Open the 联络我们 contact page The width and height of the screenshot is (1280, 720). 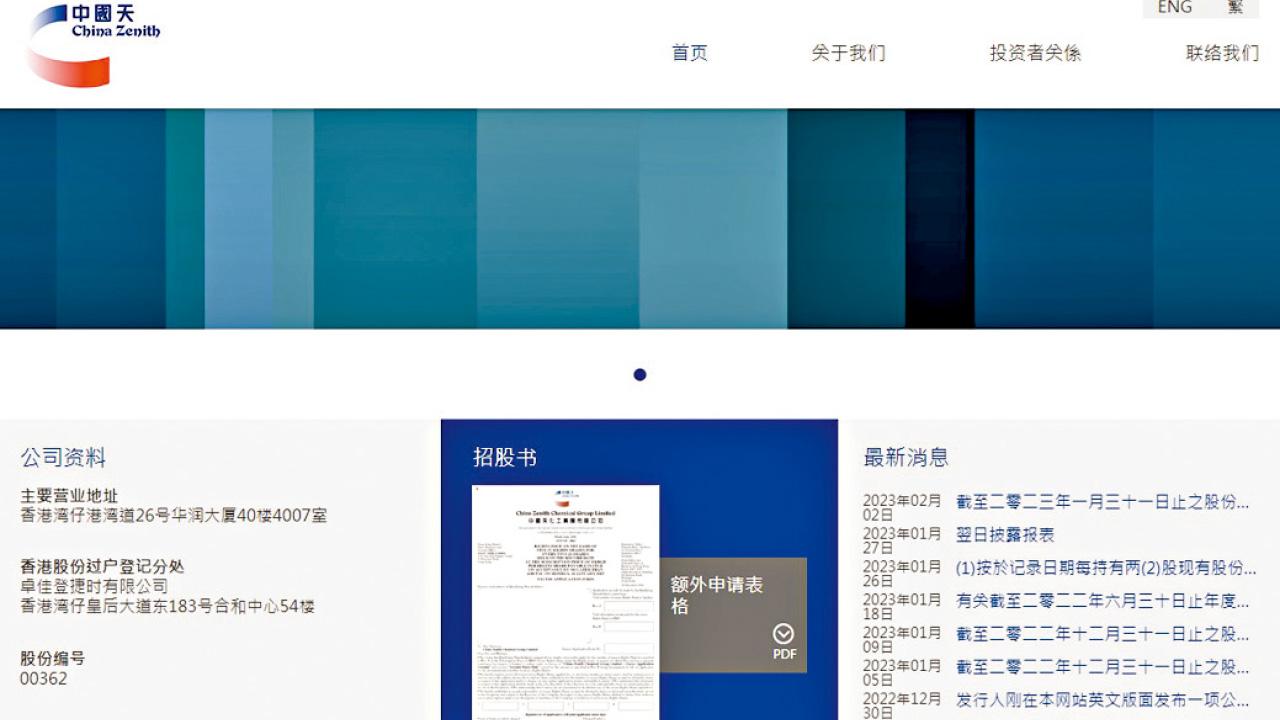[1221, 54]
